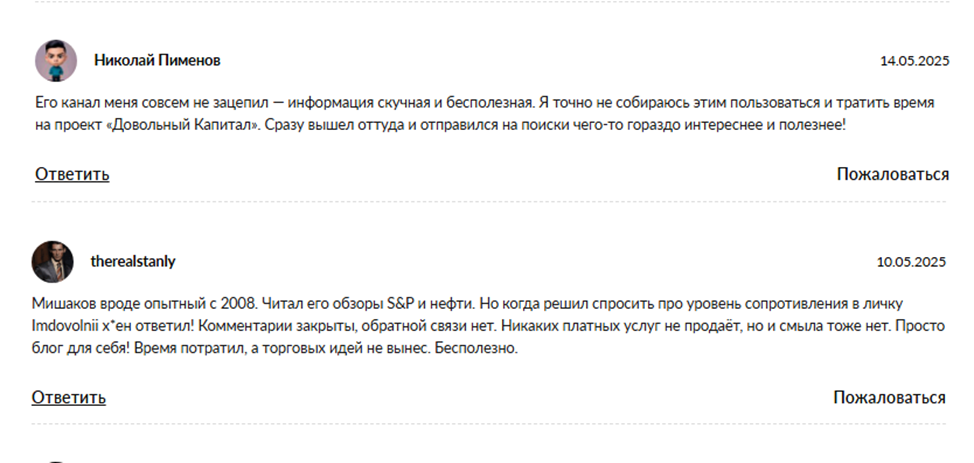Select the date 10.05.2025
Image resolution: width=974 pixels, height=463 pixels.
911,262
